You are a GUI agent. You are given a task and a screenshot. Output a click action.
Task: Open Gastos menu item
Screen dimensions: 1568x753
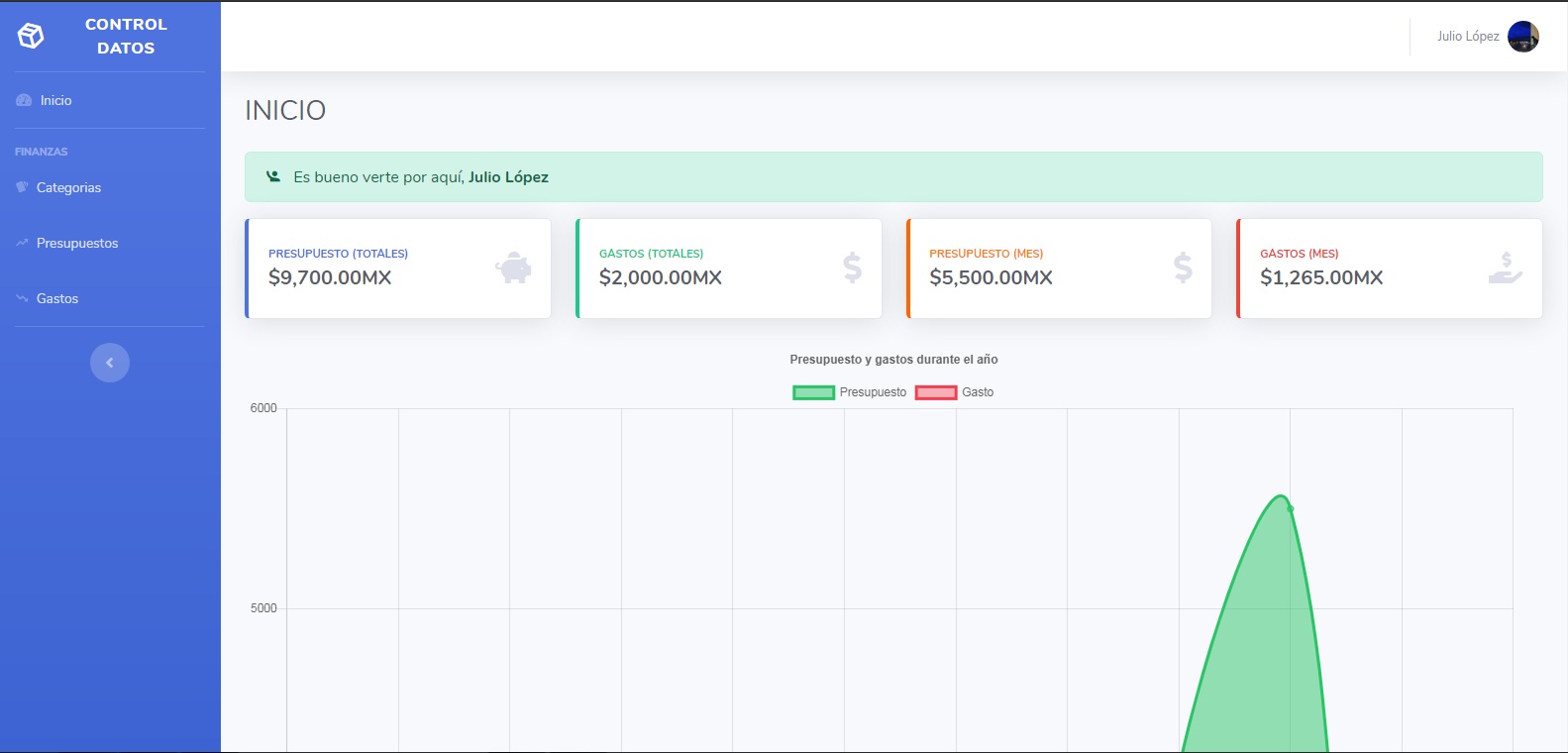[57, 298]
